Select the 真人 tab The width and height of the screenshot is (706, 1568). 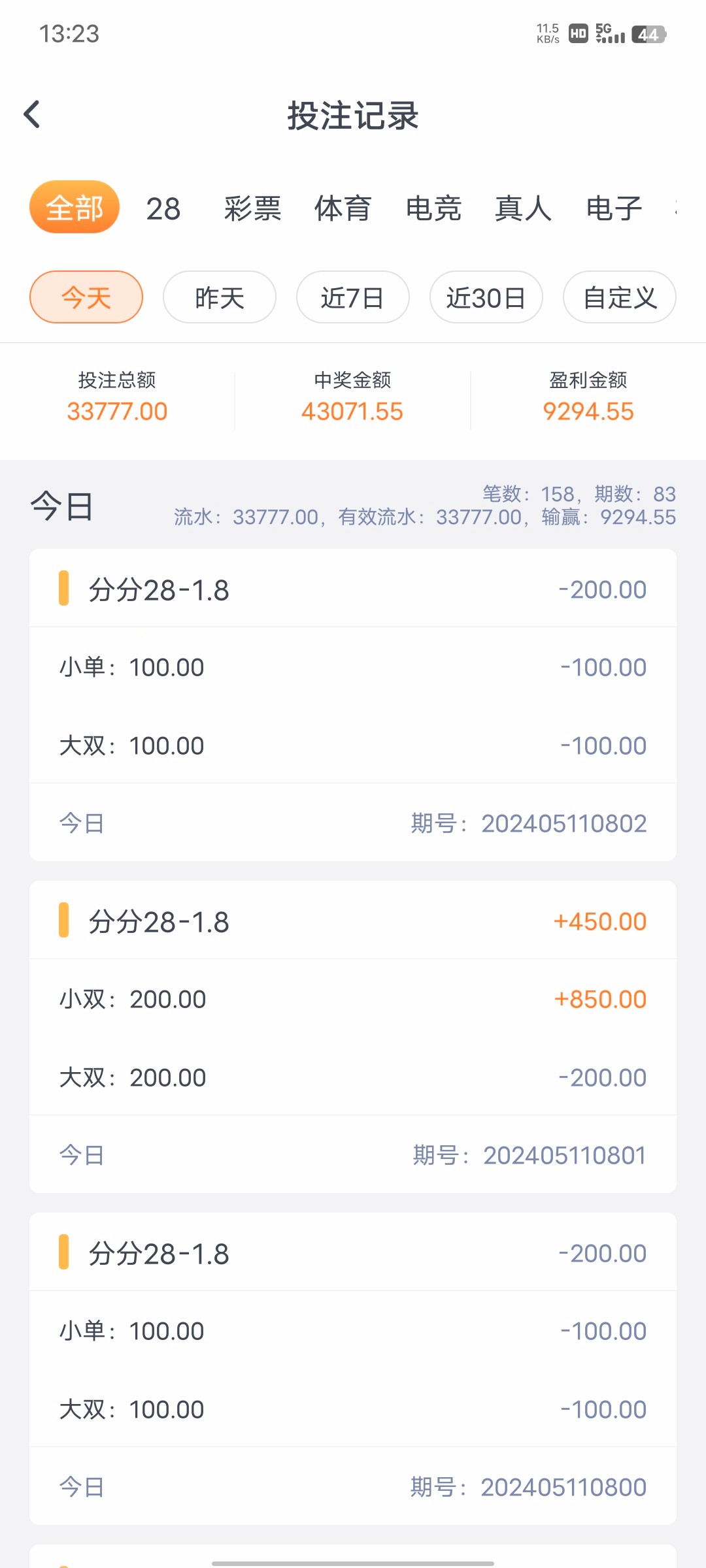(524, 209)
